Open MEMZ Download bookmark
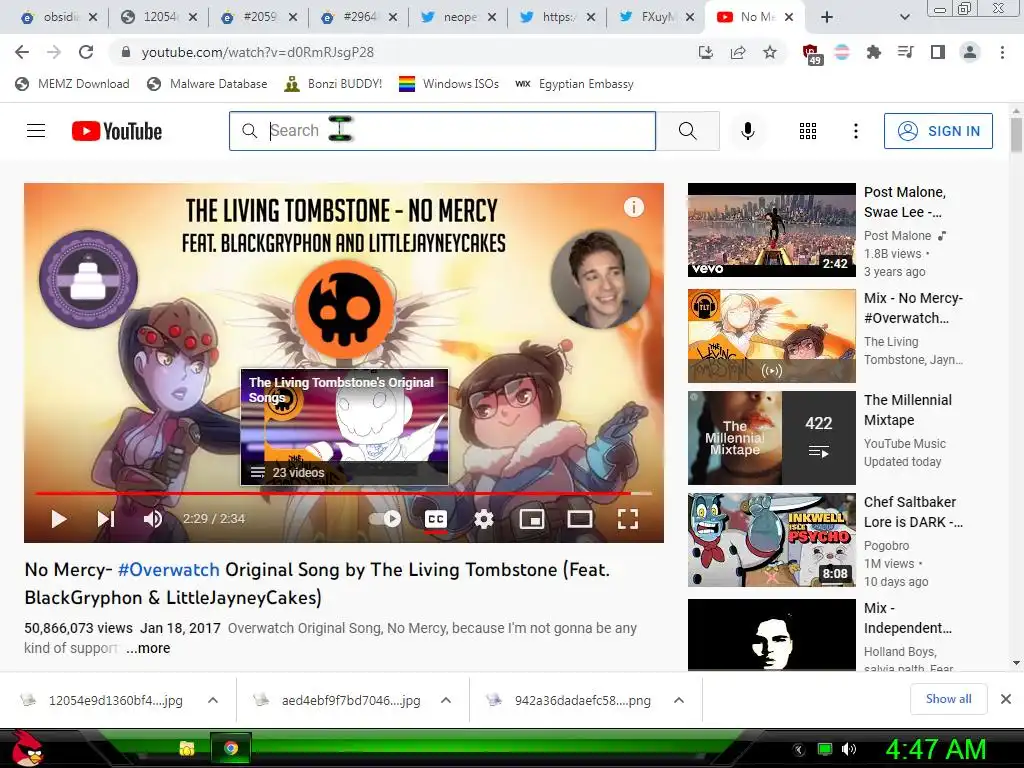 pyautogui.click(x=72, y=84)
